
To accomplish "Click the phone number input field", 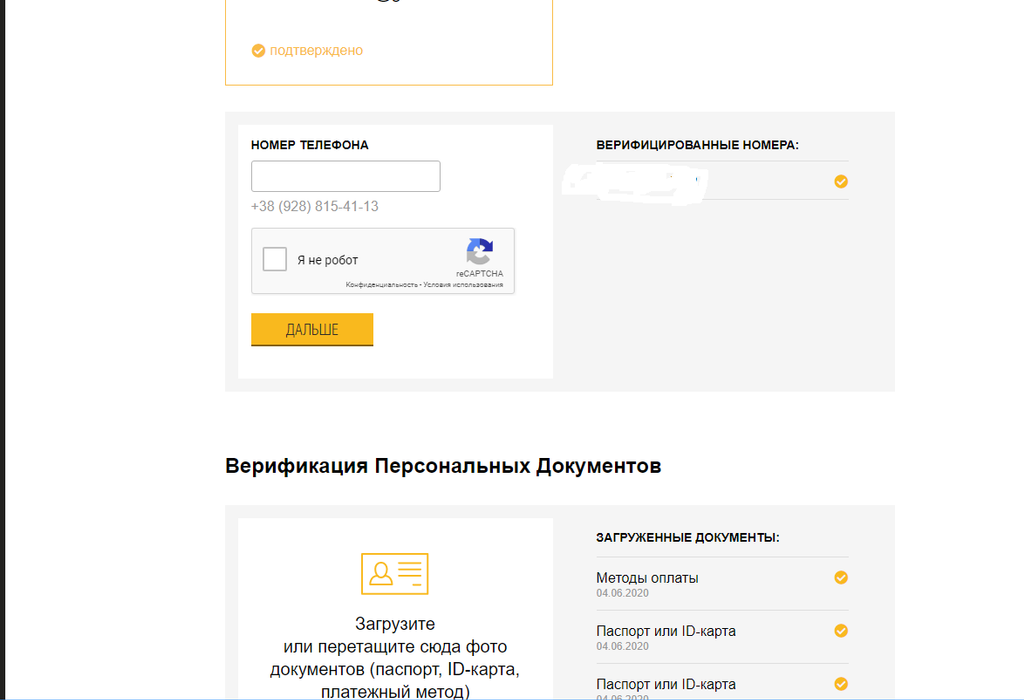I will pos(345,176).
